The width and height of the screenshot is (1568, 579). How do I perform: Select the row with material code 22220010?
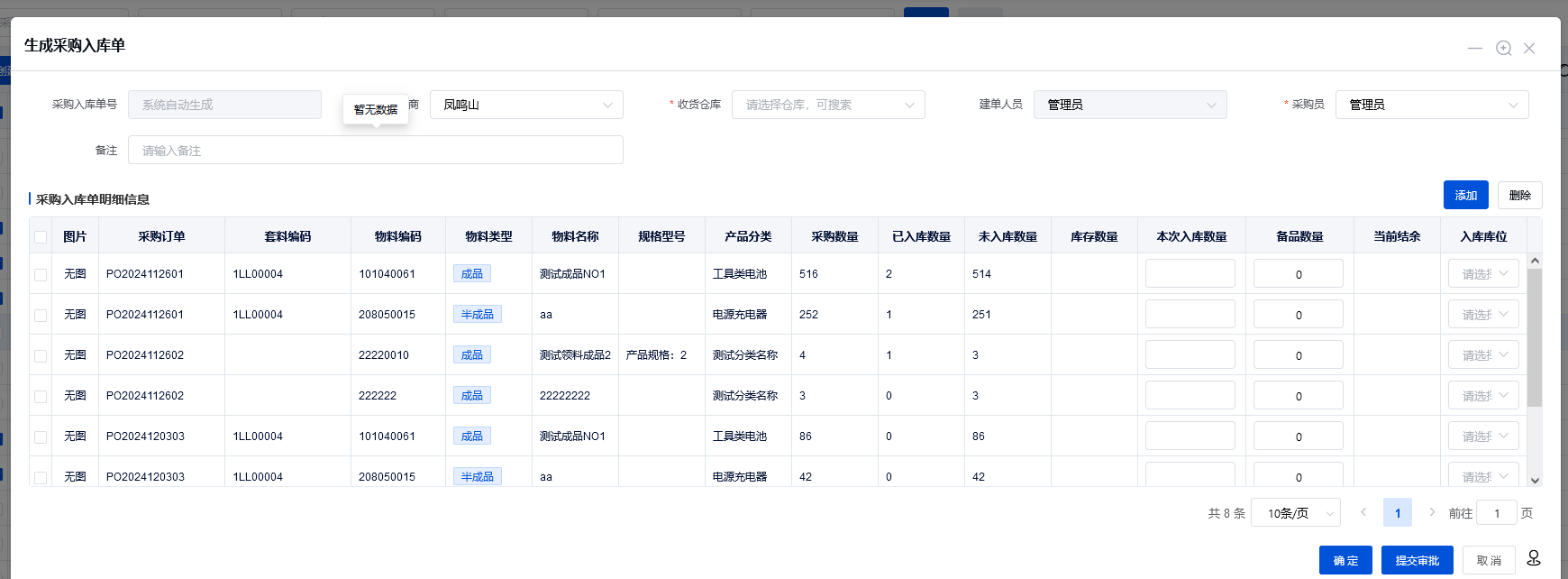click(x=41, y=356)
